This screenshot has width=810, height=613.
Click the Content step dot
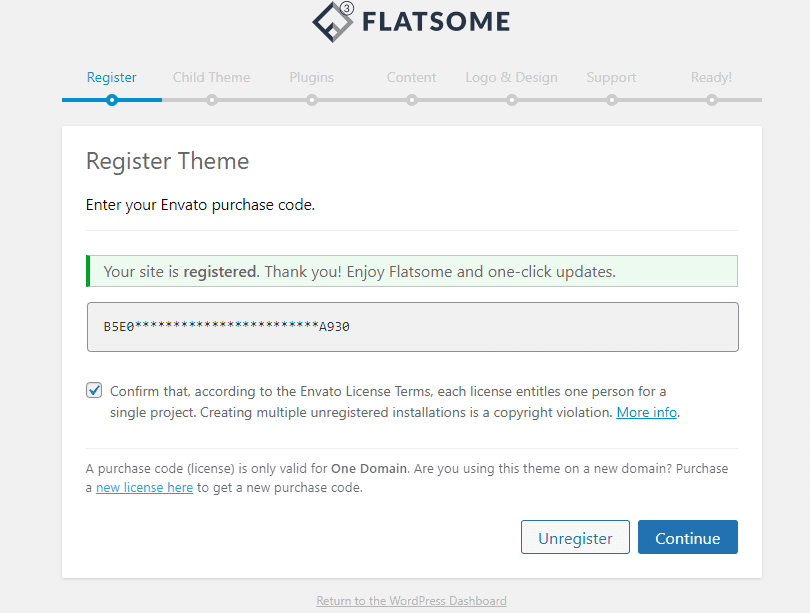pos(411,99)
